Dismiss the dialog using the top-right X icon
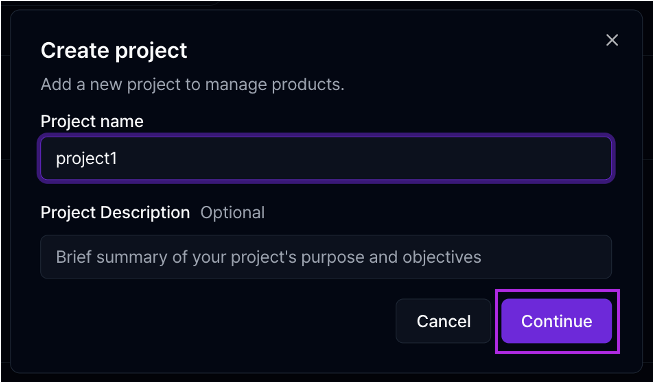The image size is (654, 382). click(x=612, y=40)
